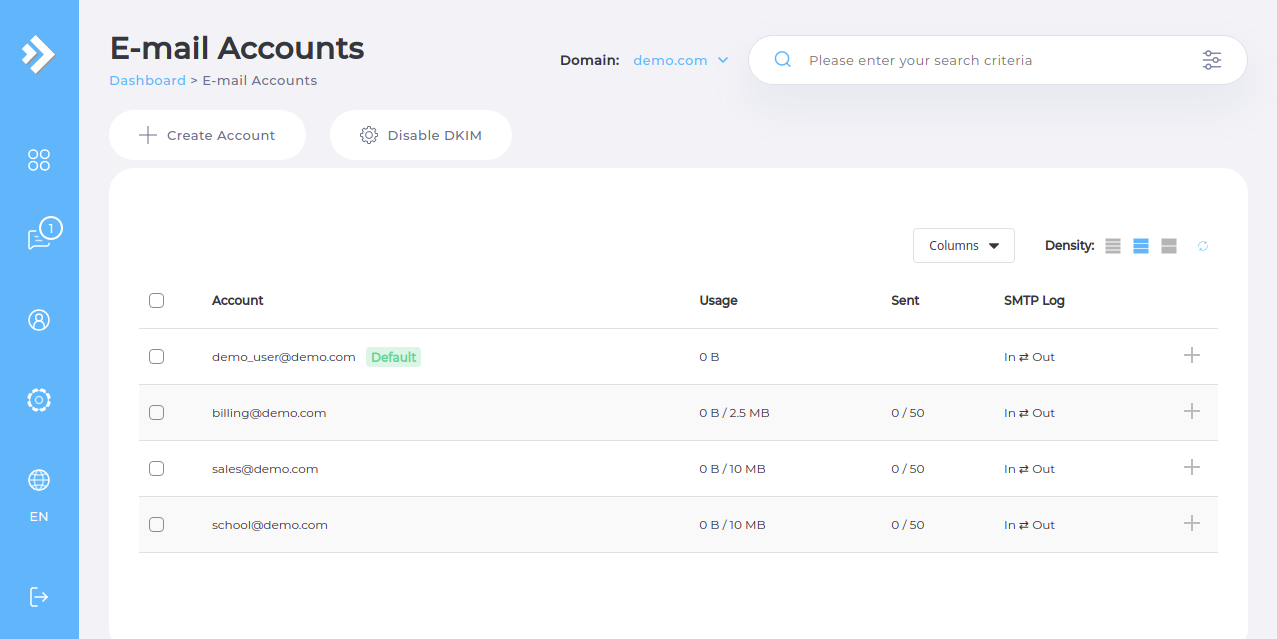Expand actions plus for demo_user@demo.com
1277x639 pixels.
(x=1191, y=355)
